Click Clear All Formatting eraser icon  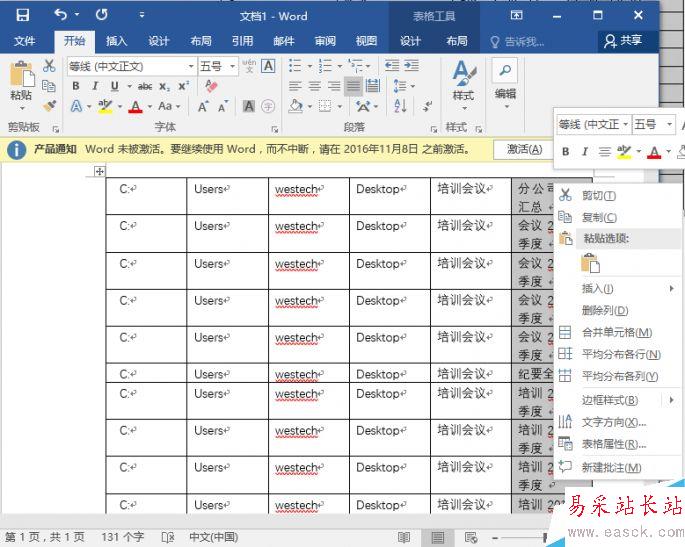pyautogui.click(x=211, y=86)
